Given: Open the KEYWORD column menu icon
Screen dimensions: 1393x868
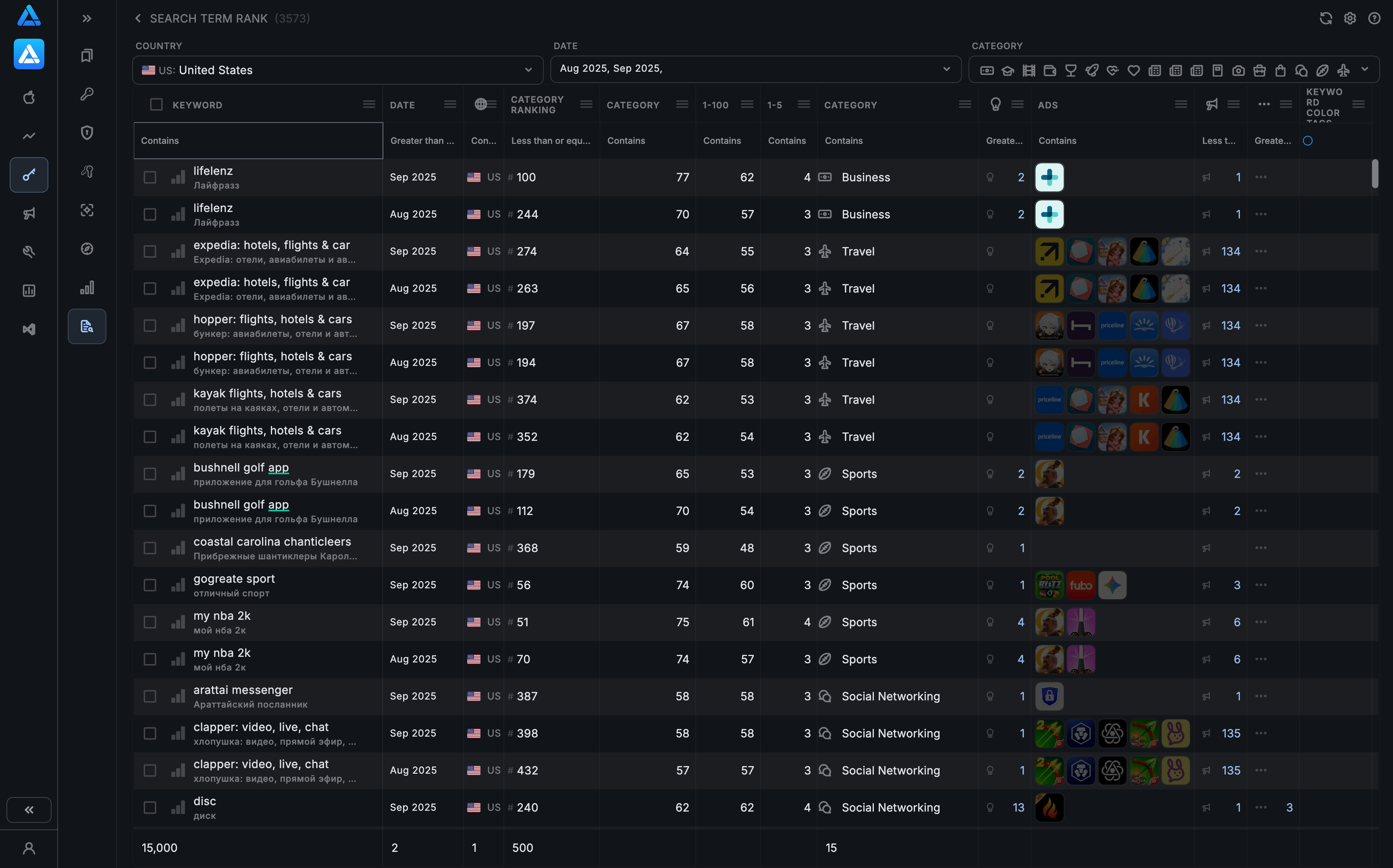Looking at the screenshot, I should click(x=369, y=104).
